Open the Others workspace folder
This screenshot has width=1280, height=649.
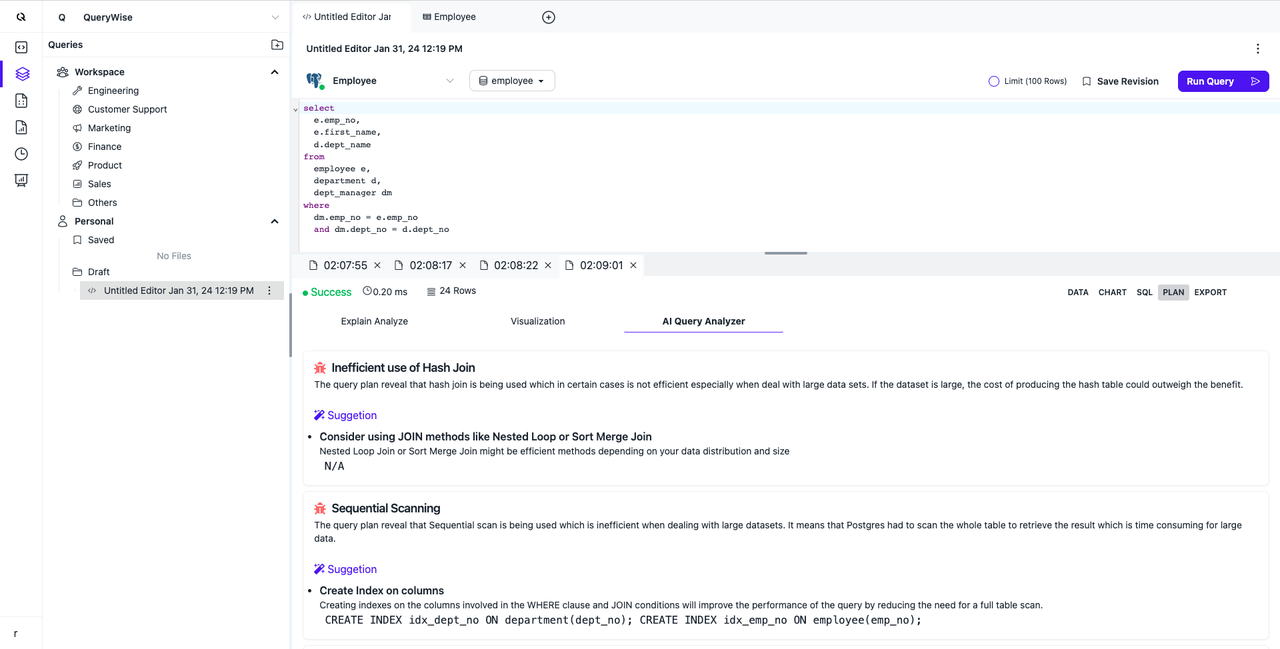102,203
